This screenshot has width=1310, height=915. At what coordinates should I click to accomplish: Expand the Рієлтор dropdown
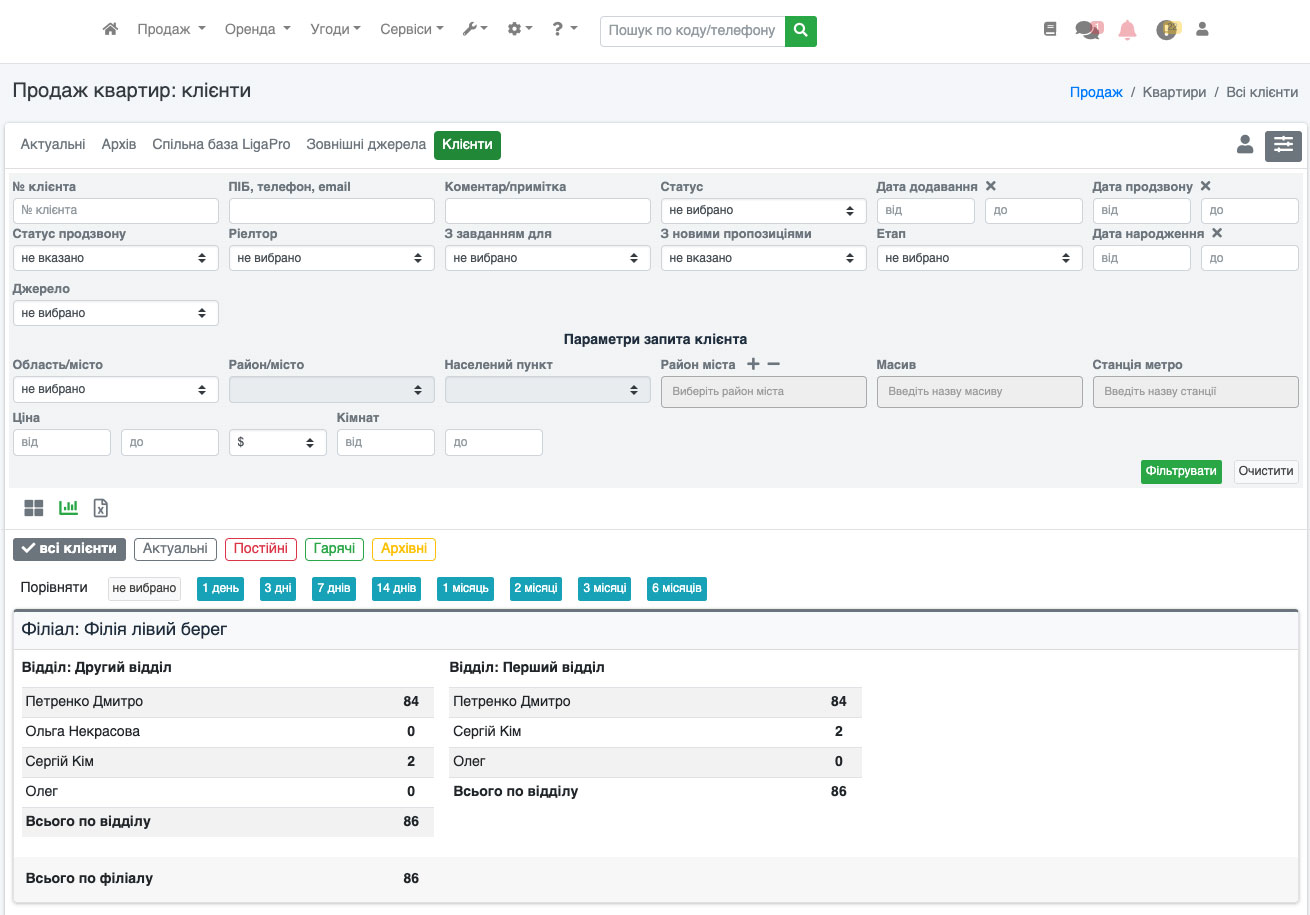(331, 258)
